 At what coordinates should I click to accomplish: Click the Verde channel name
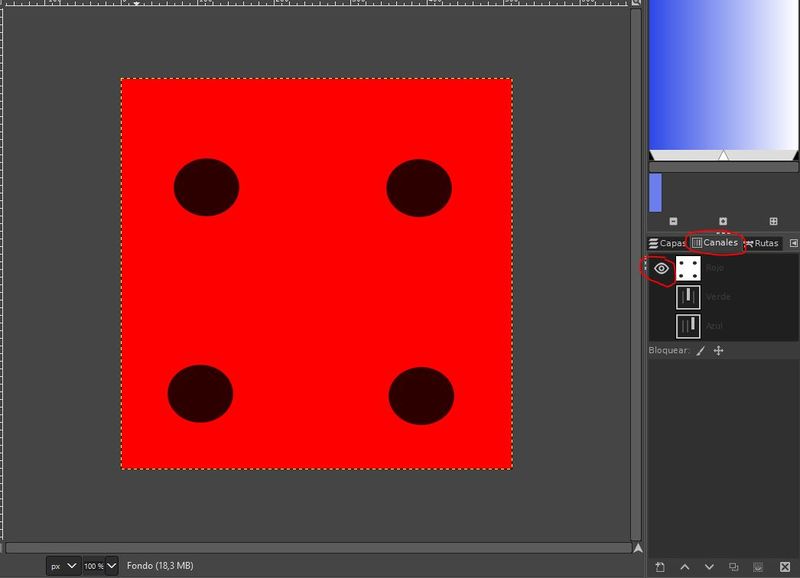718,296
